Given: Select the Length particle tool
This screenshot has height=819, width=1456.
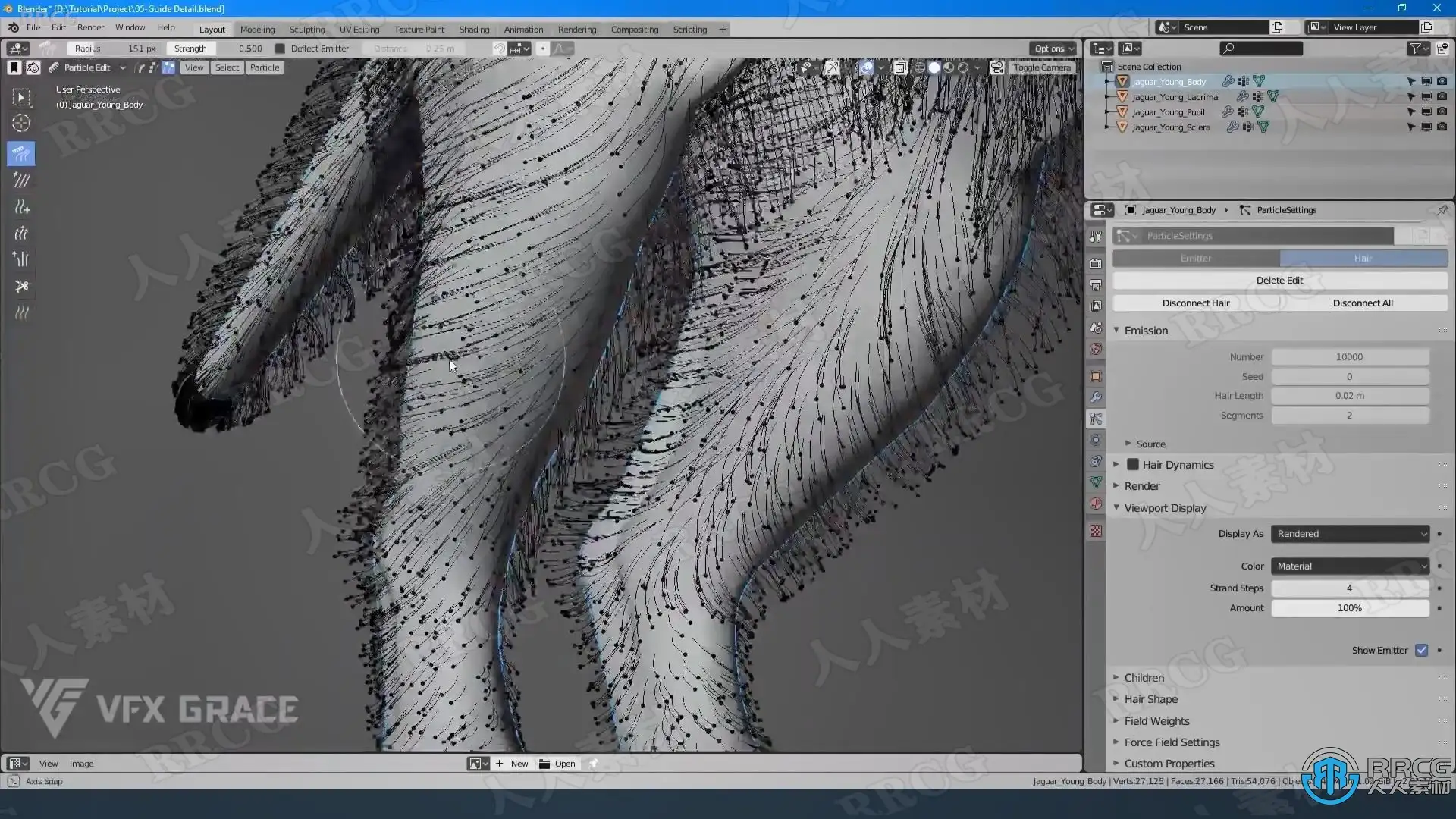Looking at the screenshot, I should click(21, 234).
